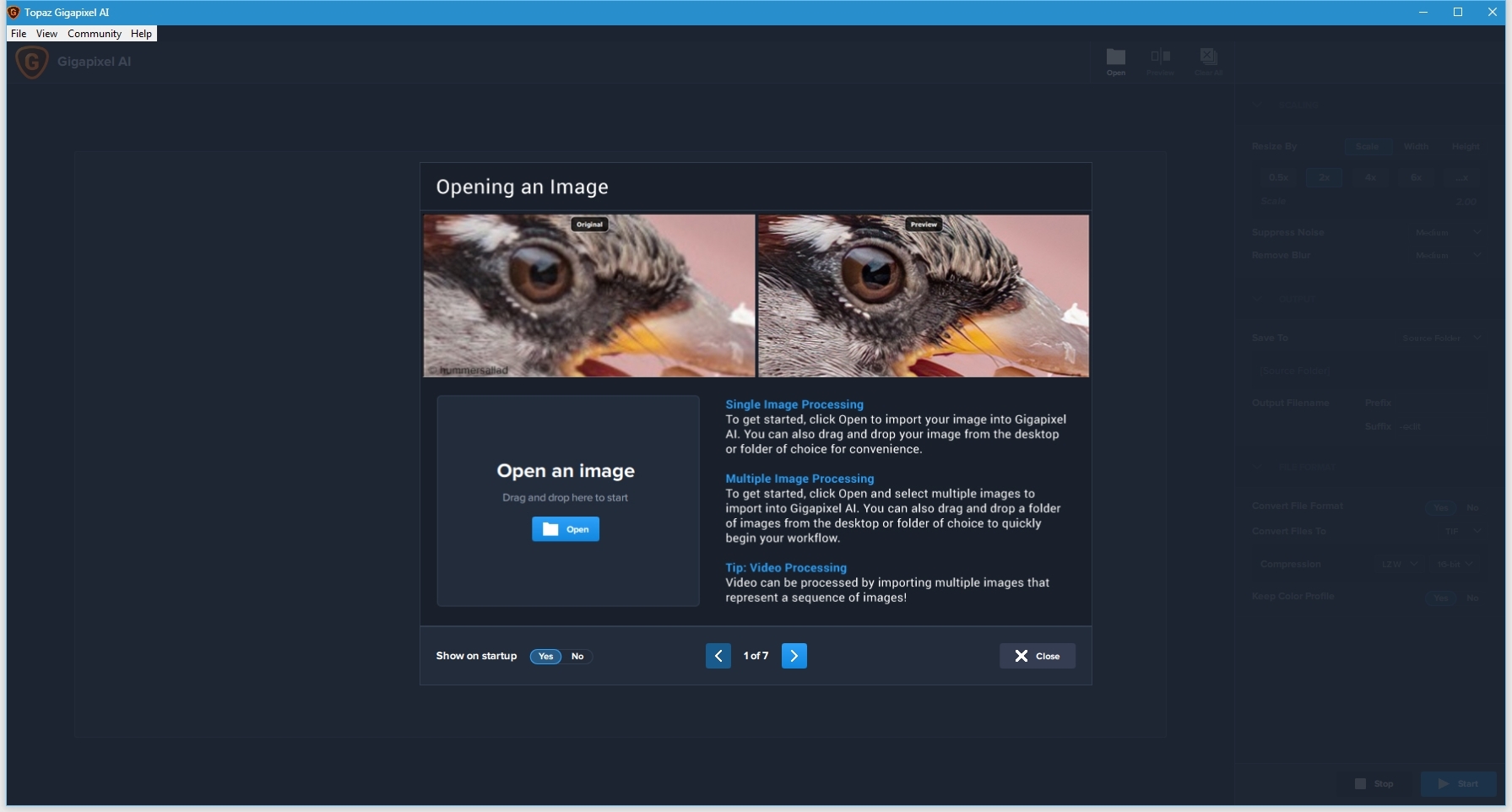Image resolution: width=1512 pixels, height=812 pixels.
Task: Click the Multiple Image Processing heading
Action: coord(799,479)
